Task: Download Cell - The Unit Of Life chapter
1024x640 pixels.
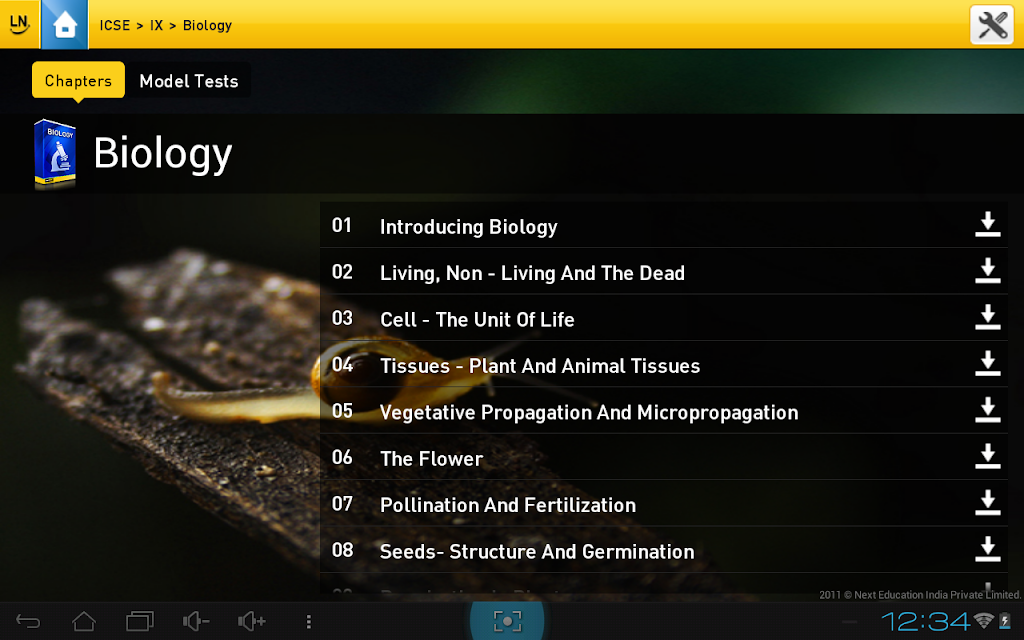Action: click(x=987, y=317)
